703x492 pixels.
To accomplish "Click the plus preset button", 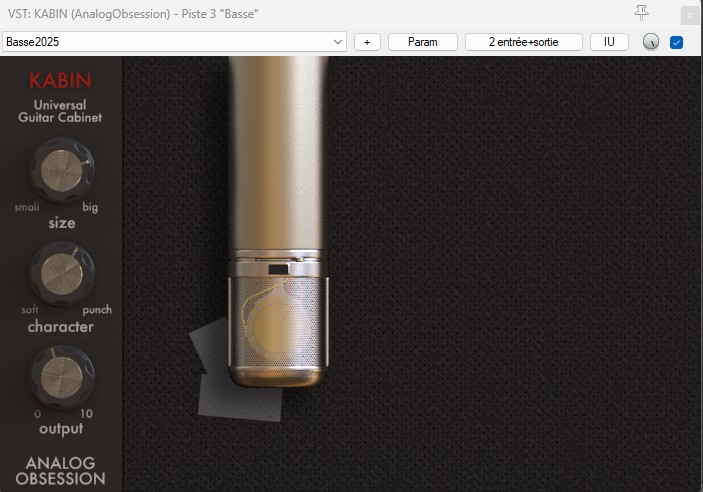I will pos(367,42).
